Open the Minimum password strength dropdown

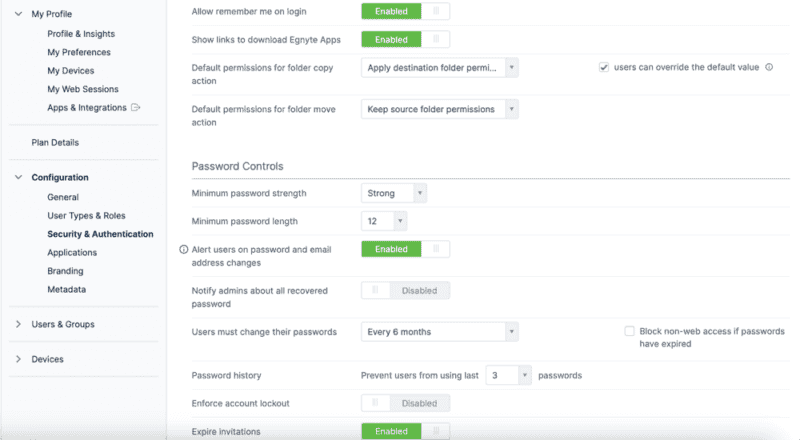pos(394,193)
